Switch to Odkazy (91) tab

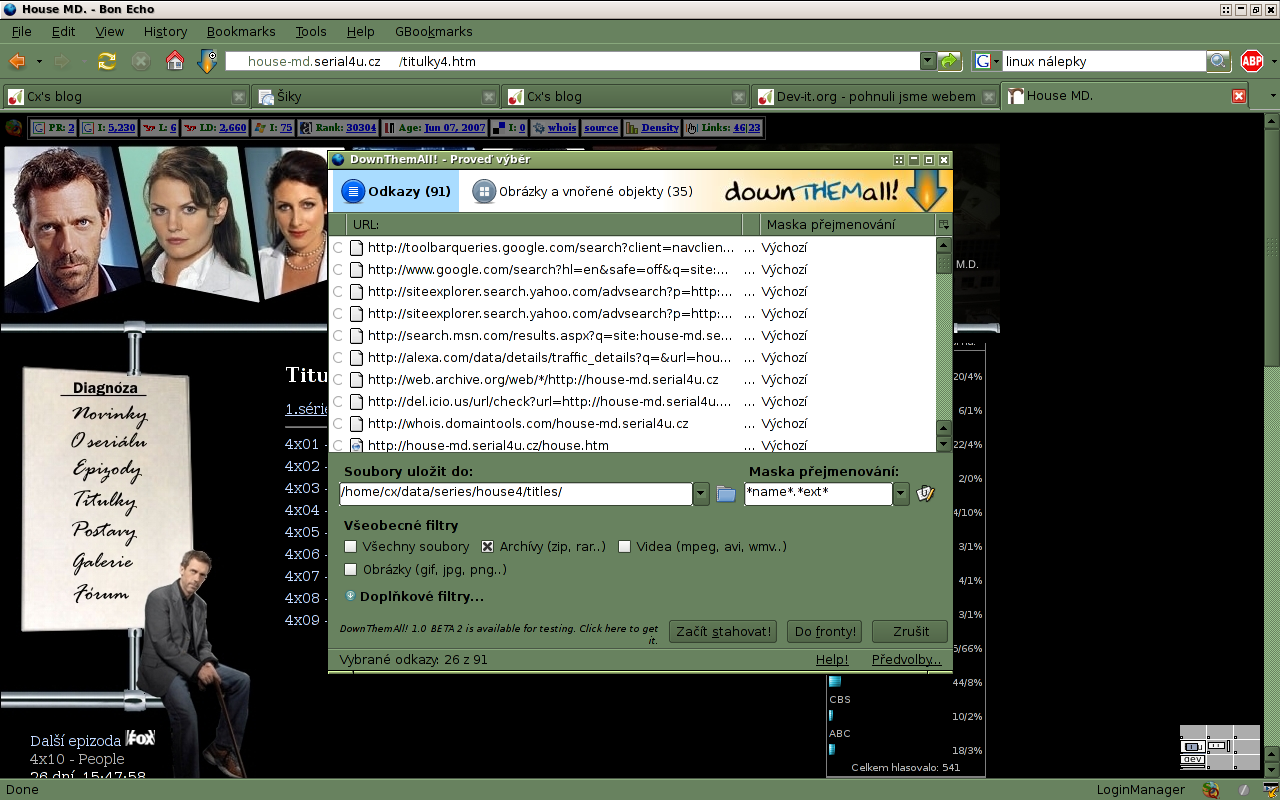396,191
